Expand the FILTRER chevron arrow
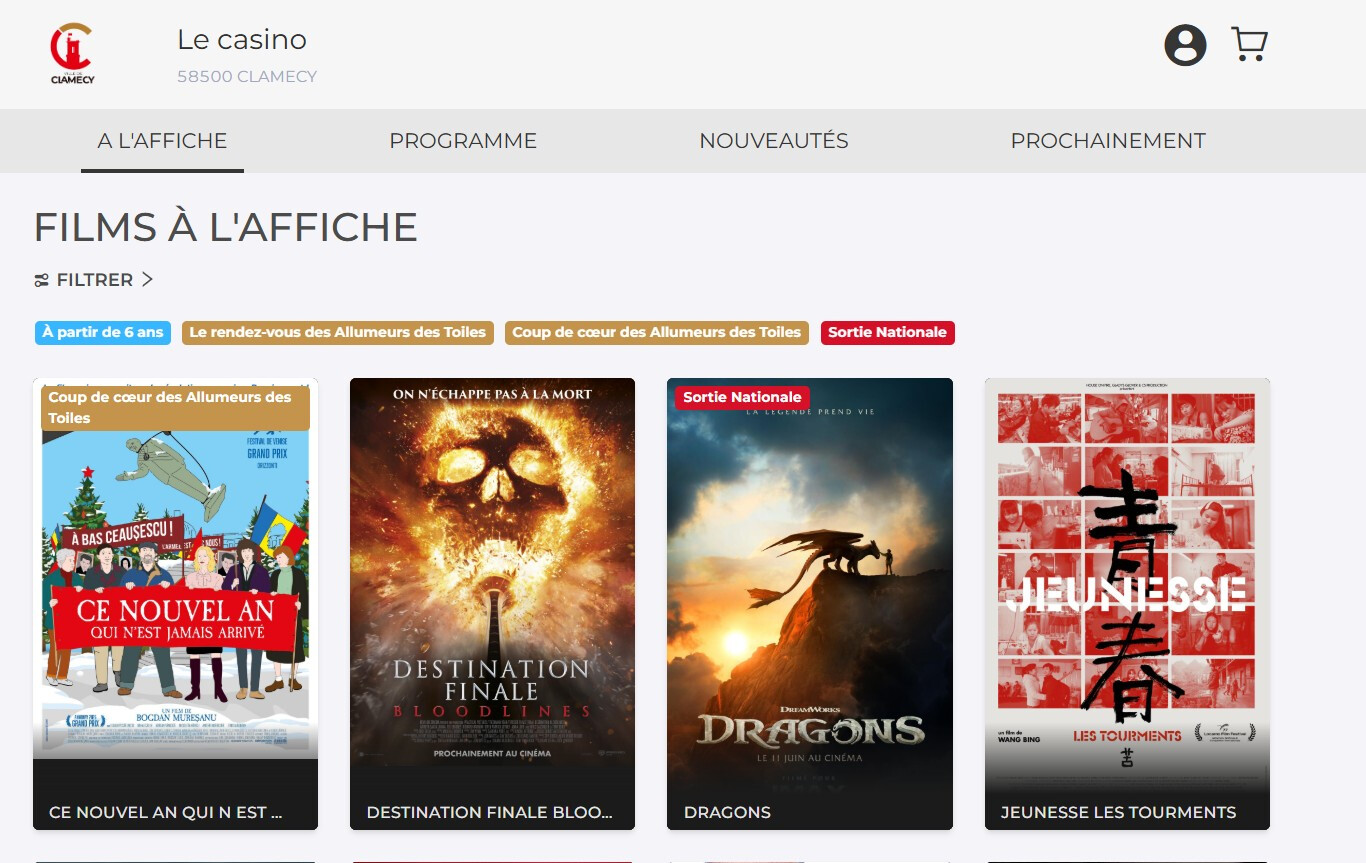 pyautogui.click(x=147, y=280)
